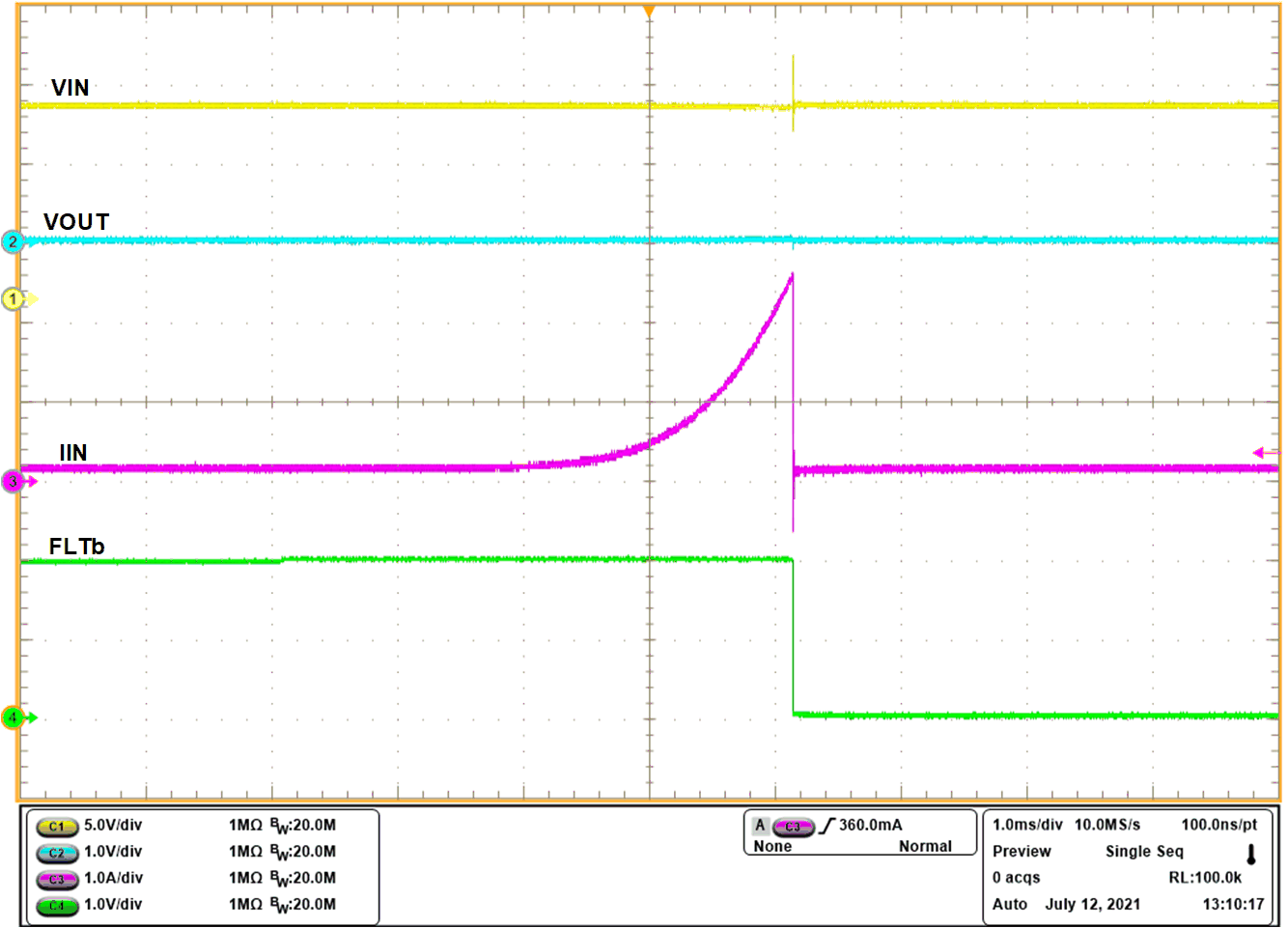Click the VOUT waveform label
Screen dimensions: 1288x928
click(76, 222)
